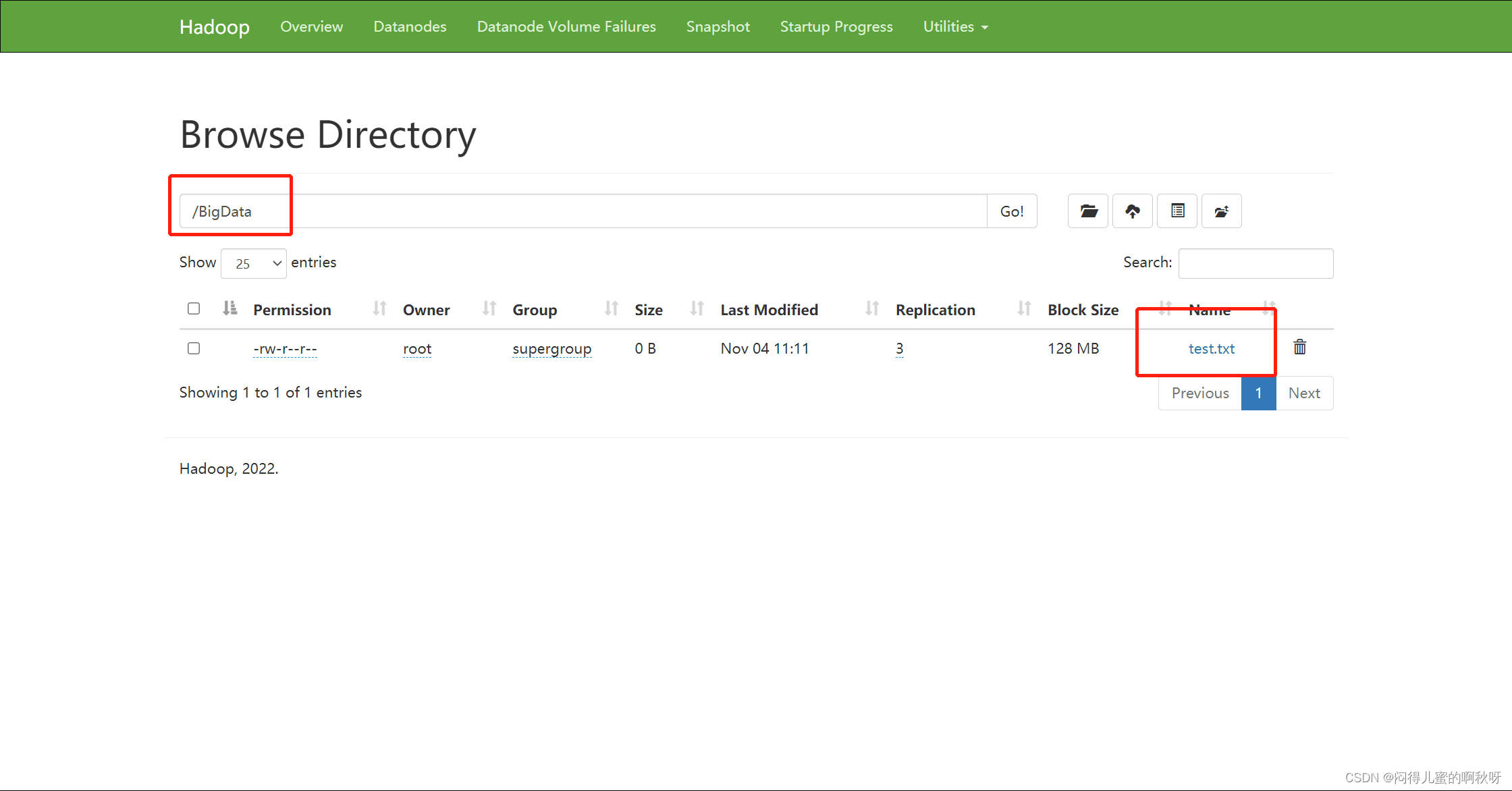This screenshot has width=1512, height=791.
Task: Click into the Search input field
Action: [x=1255, y=263]
